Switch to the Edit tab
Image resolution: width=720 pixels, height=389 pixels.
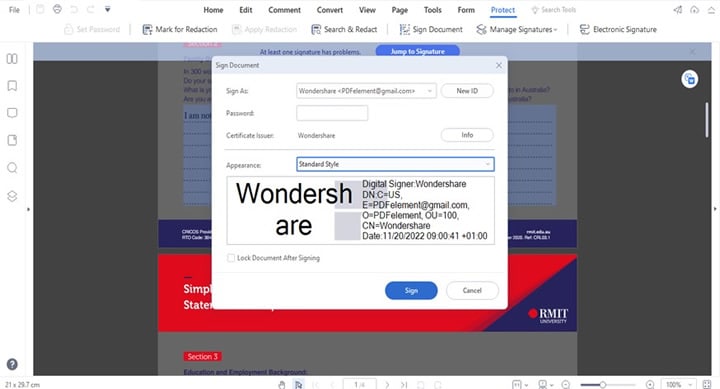246,10
